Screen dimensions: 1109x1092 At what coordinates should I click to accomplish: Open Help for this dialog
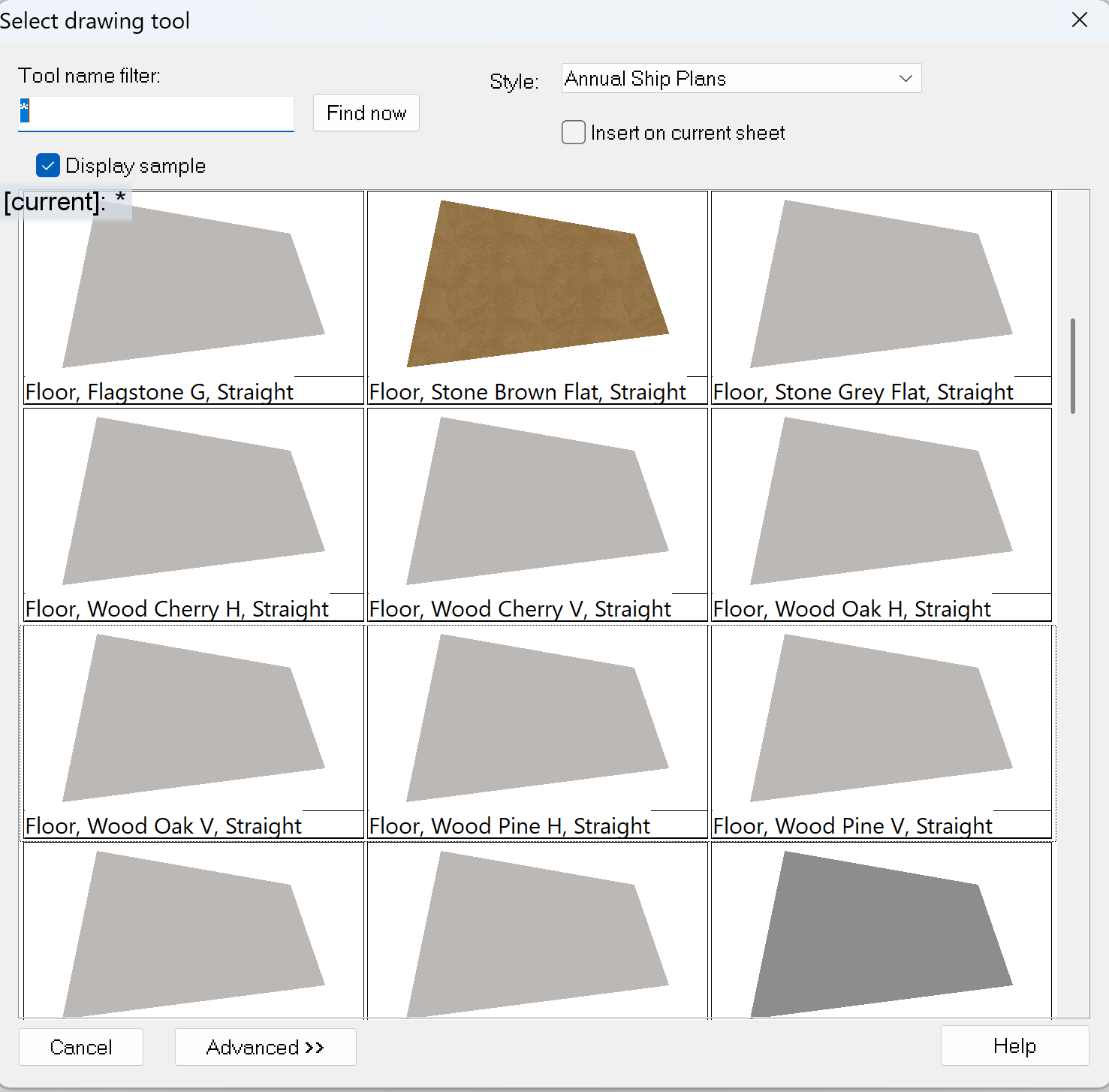[x=1014, y=1045]
